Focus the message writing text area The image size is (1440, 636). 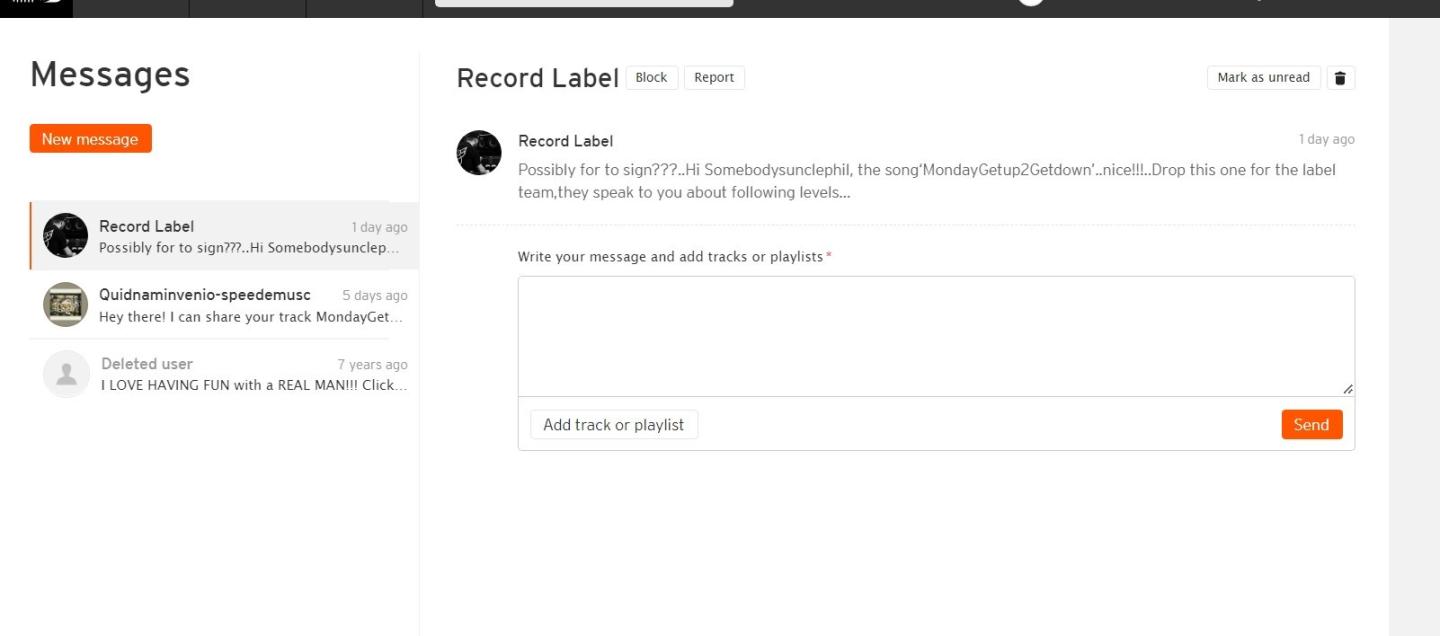point(935,336)
